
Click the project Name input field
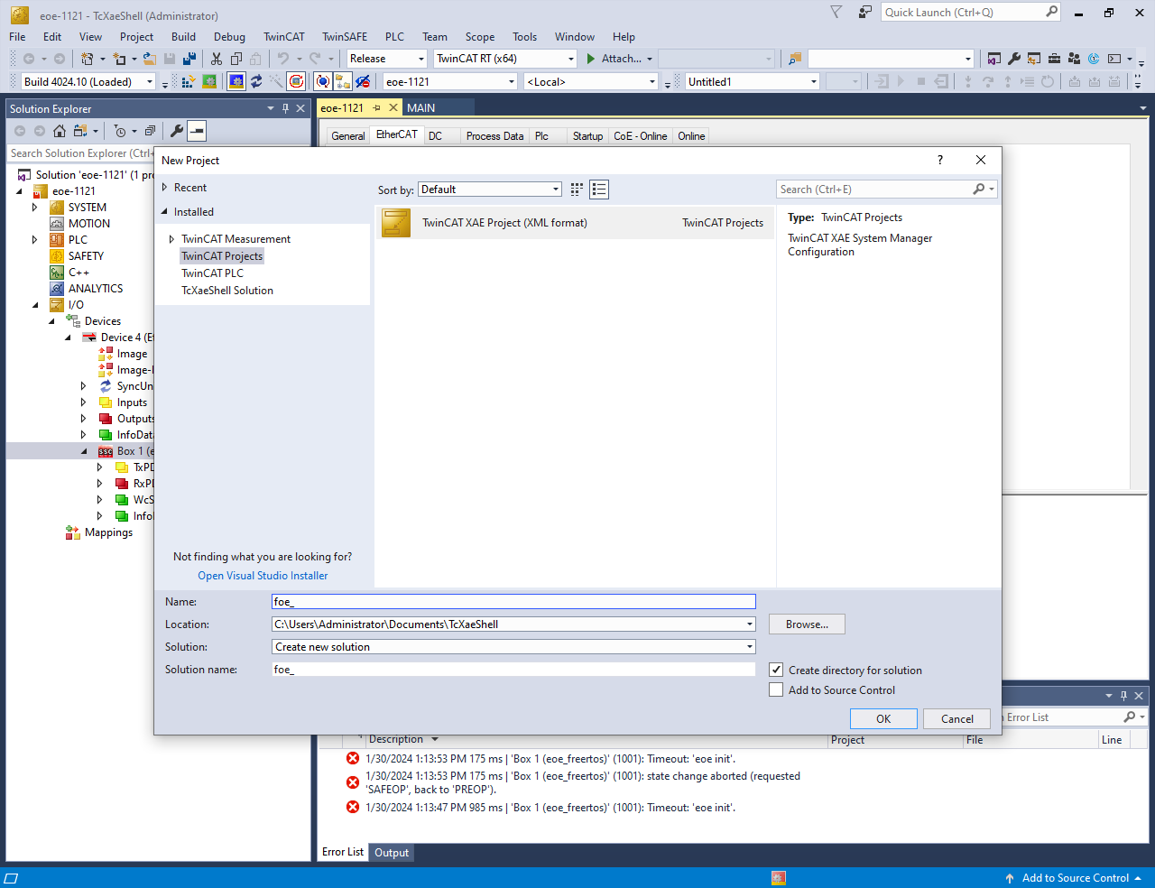click(513, 602)
